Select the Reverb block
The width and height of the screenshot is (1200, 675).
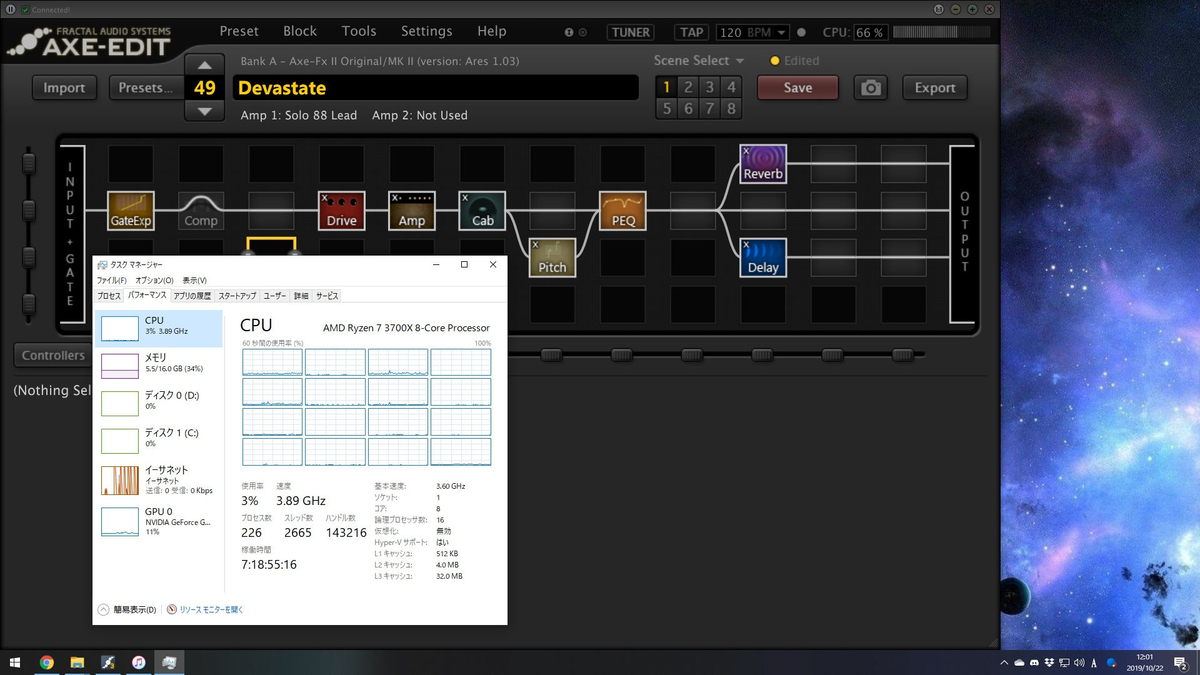click(x=763, y=164)
